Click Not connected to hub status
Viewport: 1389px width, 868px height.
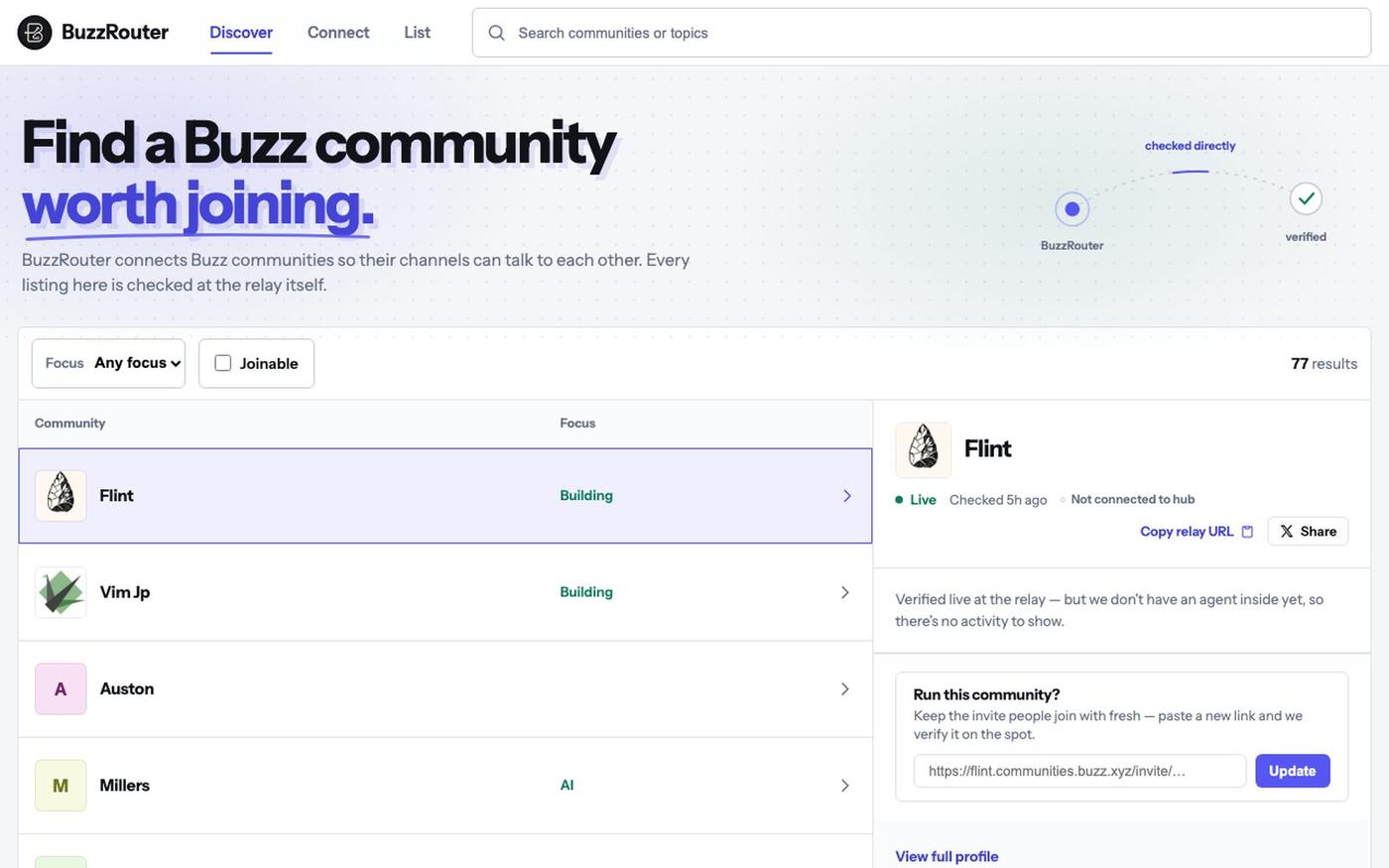point(1132,499)
